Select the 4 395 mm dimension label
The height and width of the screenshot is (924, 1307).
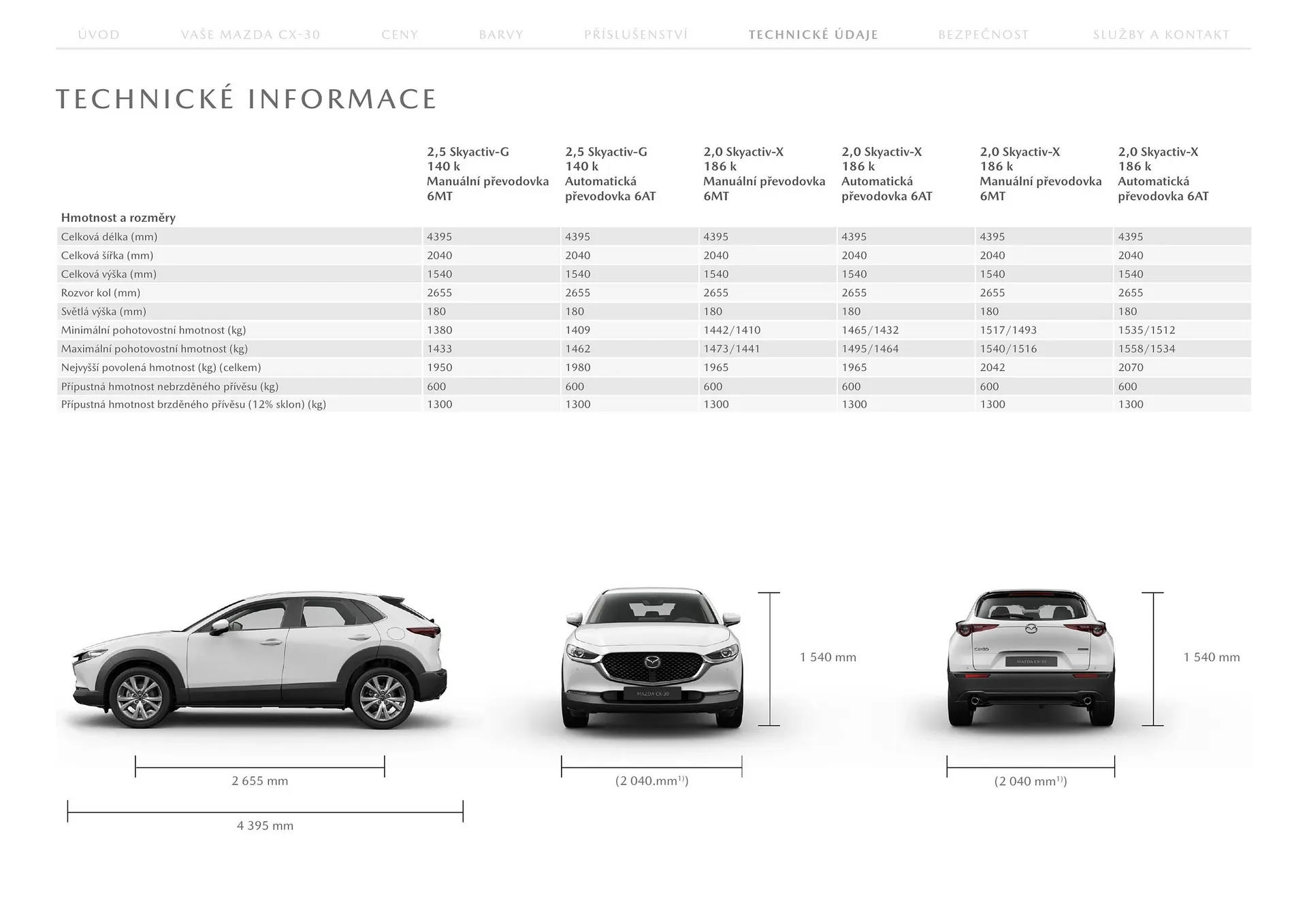tap(265, 825)
